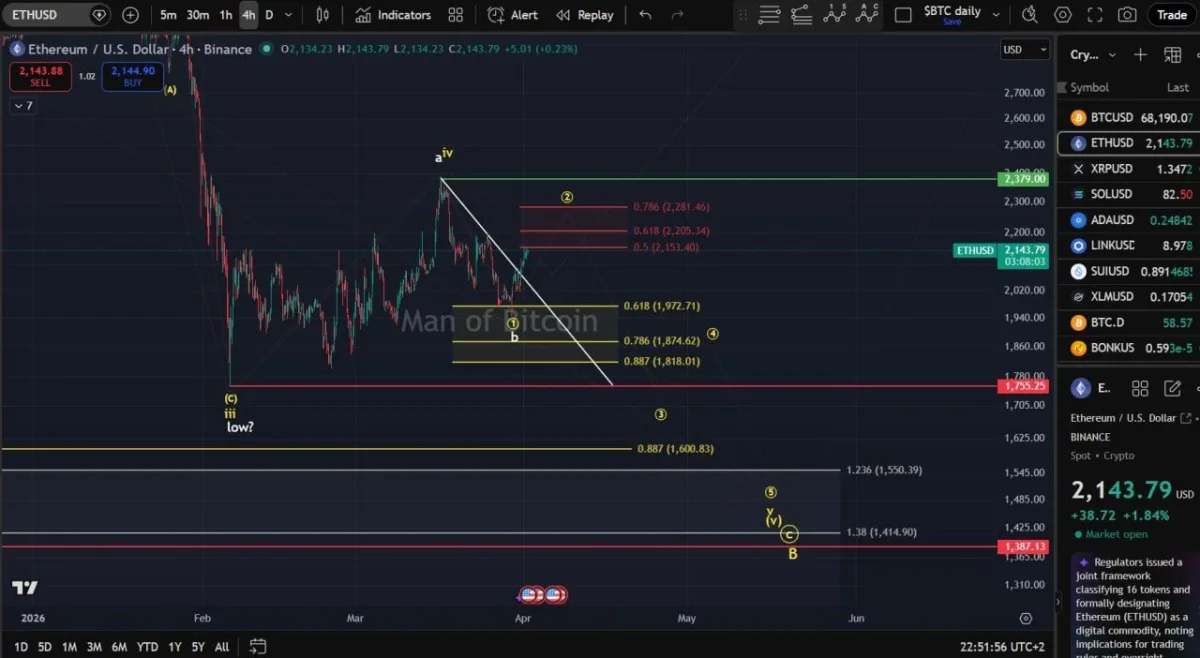Expand the interval dropdown next to D
Viewport: 1200px width, 658px height.
click(x=287, y=14)
